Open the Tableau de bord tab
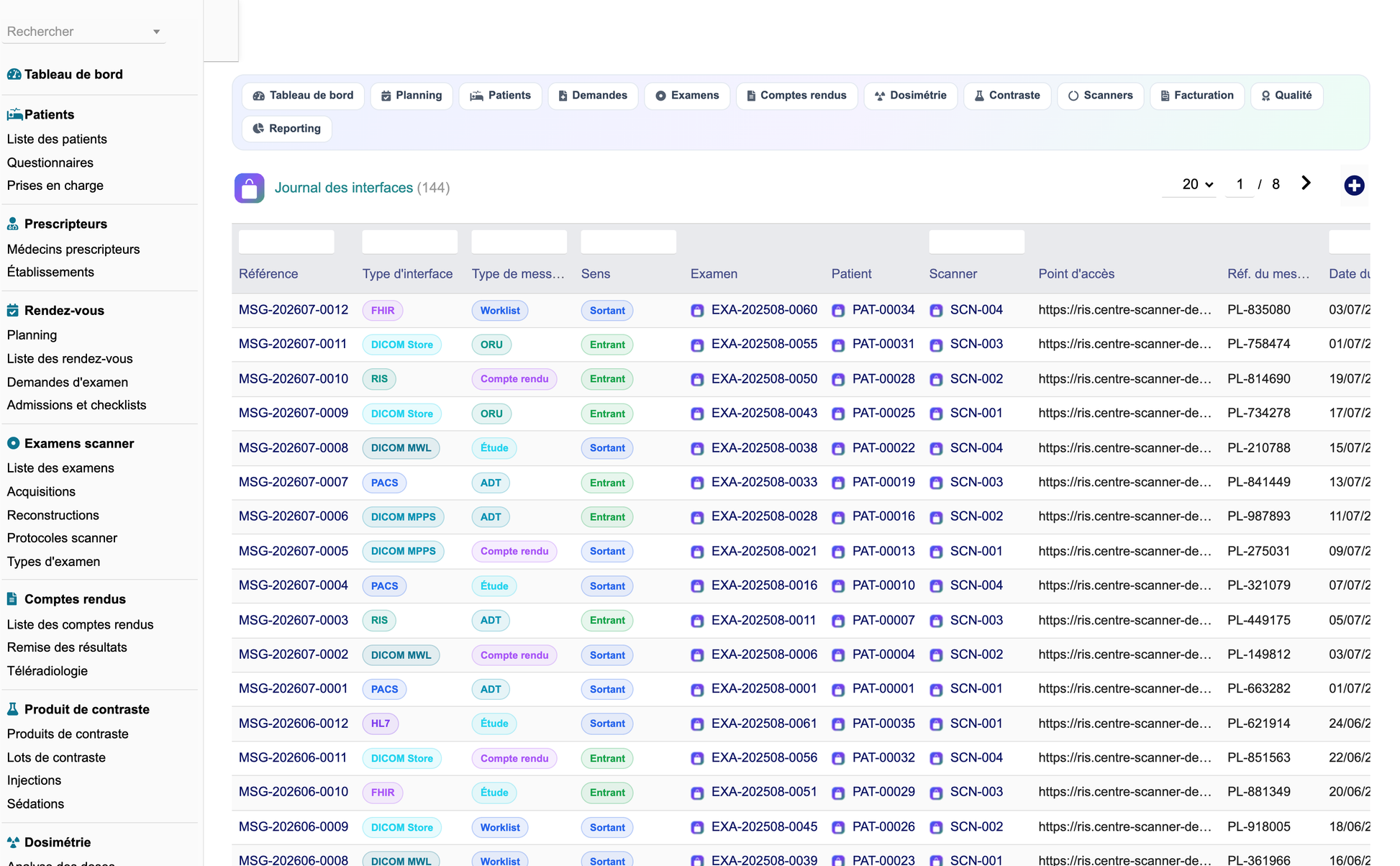 [303, 96]
